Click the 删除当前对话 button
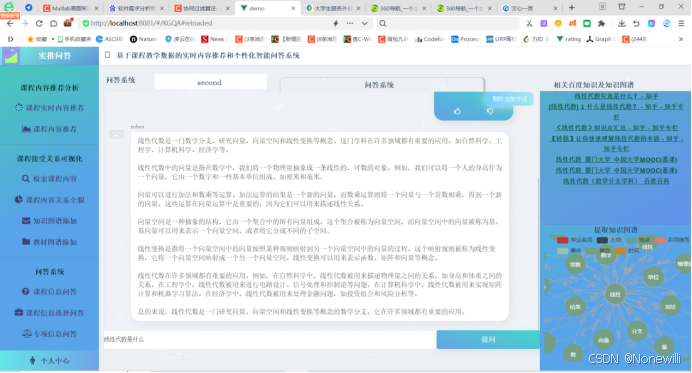This screenshot has width=692, height=373. pyautogui.click(x=510, y=99)
